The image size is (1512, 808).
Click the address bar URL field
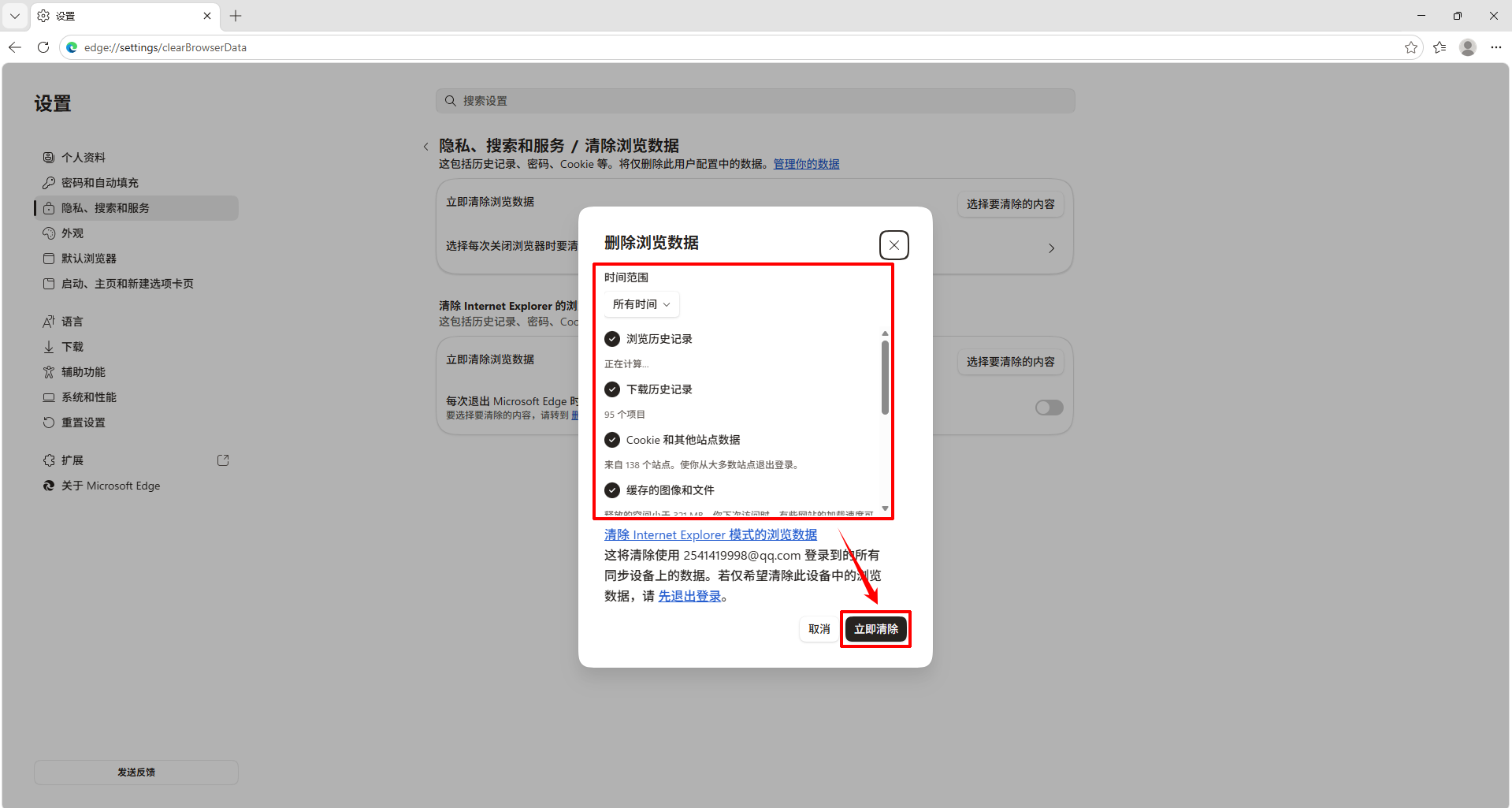click(x=741, y=47)
